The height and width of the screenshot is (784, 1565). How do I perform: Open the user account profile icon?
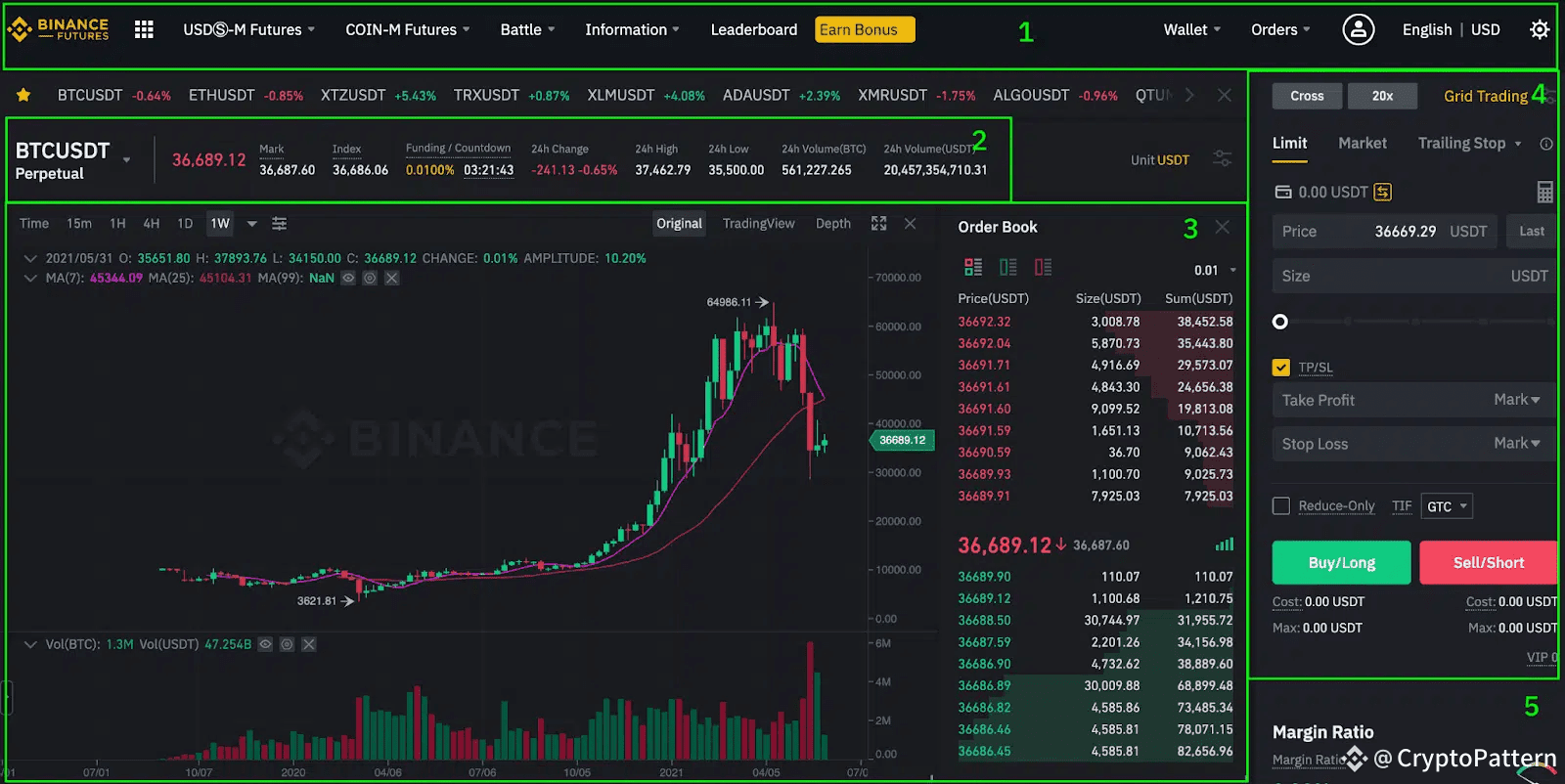coord(1358,29)
